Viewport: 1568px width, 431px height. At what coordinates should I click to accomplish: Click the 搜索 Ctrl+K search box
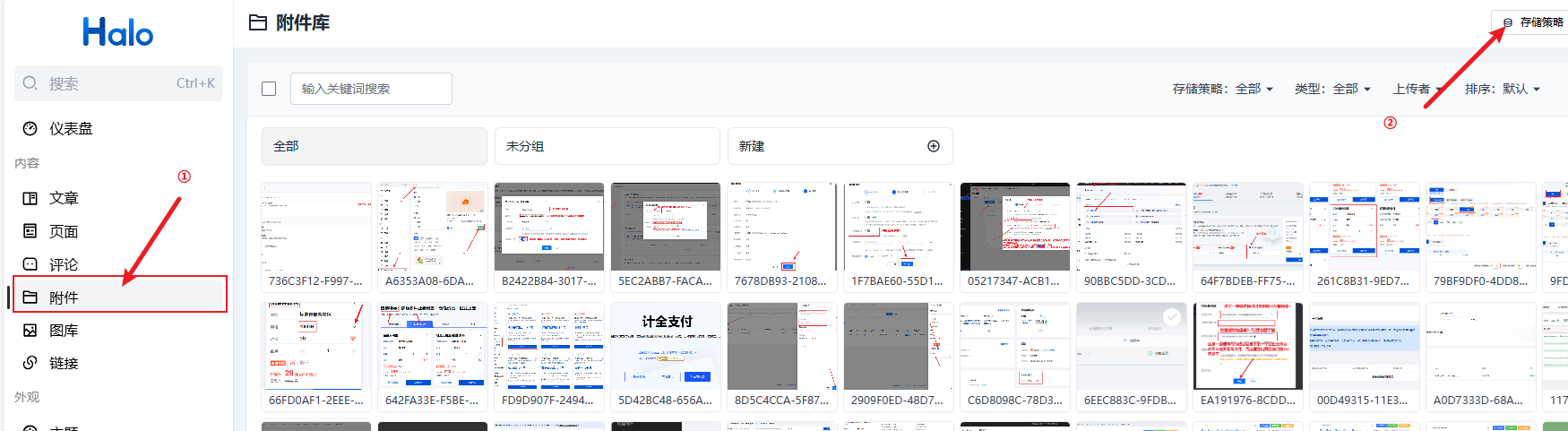(118, 83)
